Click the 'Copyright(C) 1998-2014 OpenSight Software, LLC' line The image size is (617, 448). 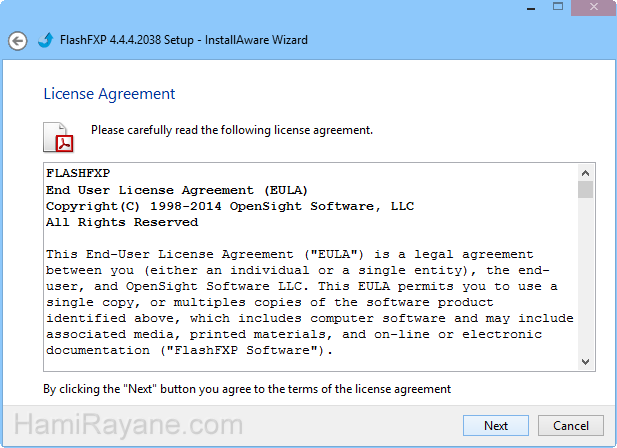pyautogui.click(x=230, y=206)
